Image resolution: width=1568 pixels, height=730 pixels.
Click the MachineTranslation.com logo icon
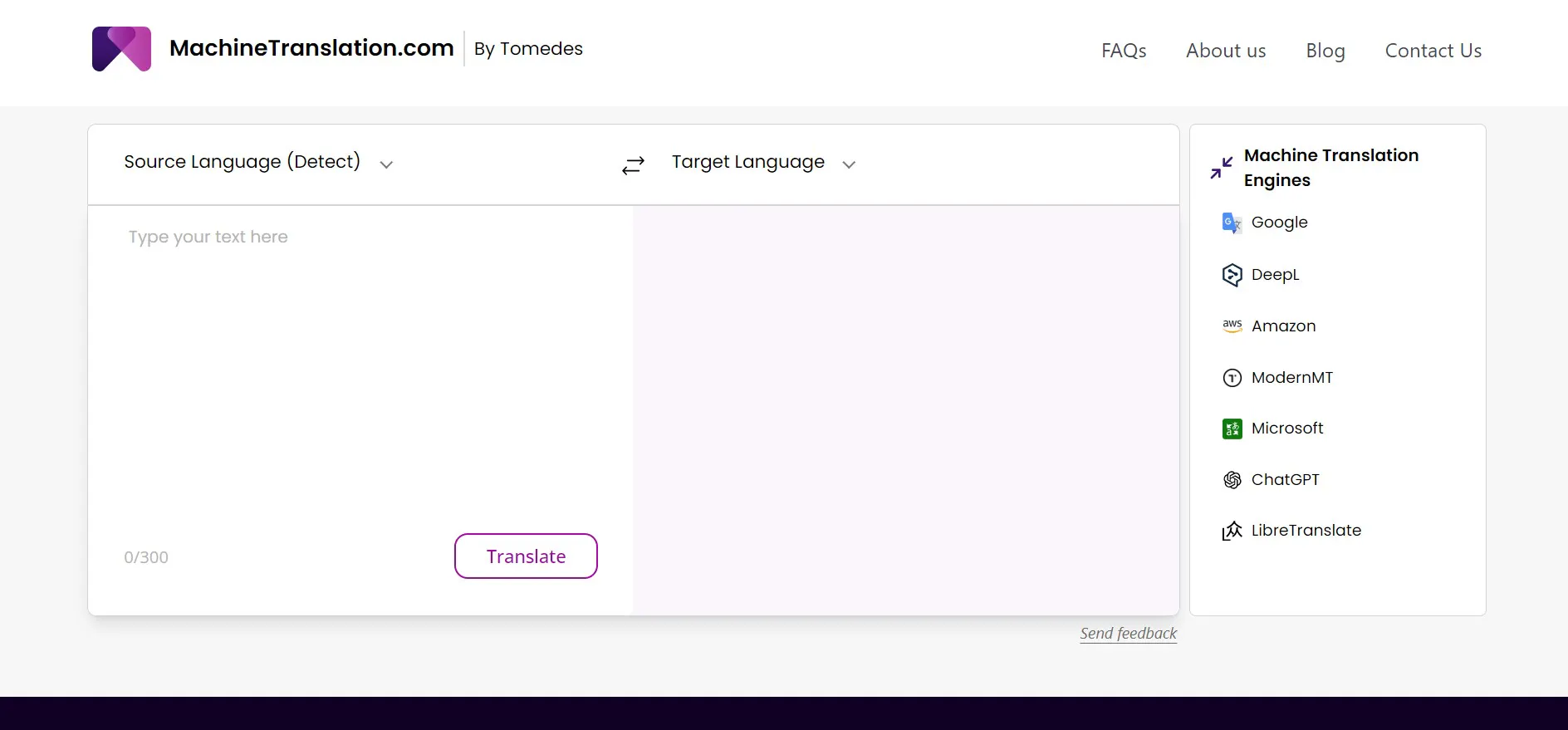[x=121, y=49]
